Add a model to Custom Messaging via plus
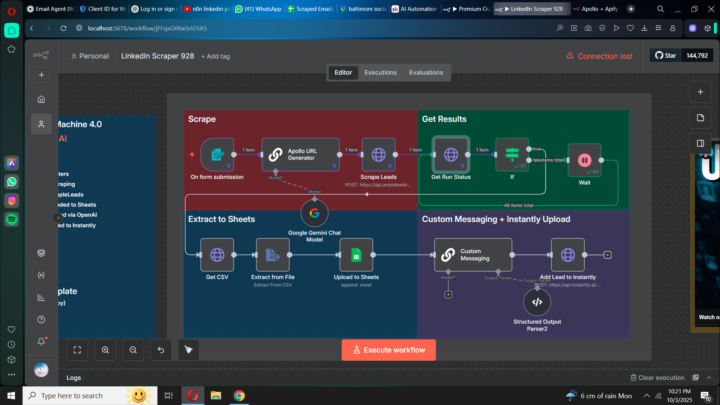This screenshot has width=720, height=405. point(448,294)
